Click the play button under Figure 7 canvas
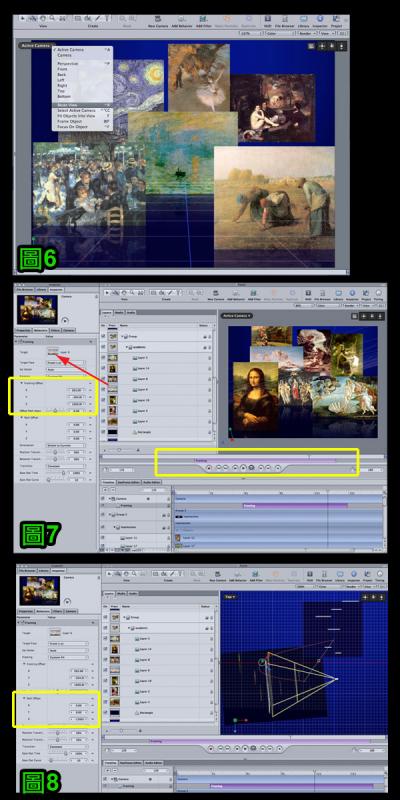Image resolution: width=400 pixels, height=800 pixels. point(243,467)
